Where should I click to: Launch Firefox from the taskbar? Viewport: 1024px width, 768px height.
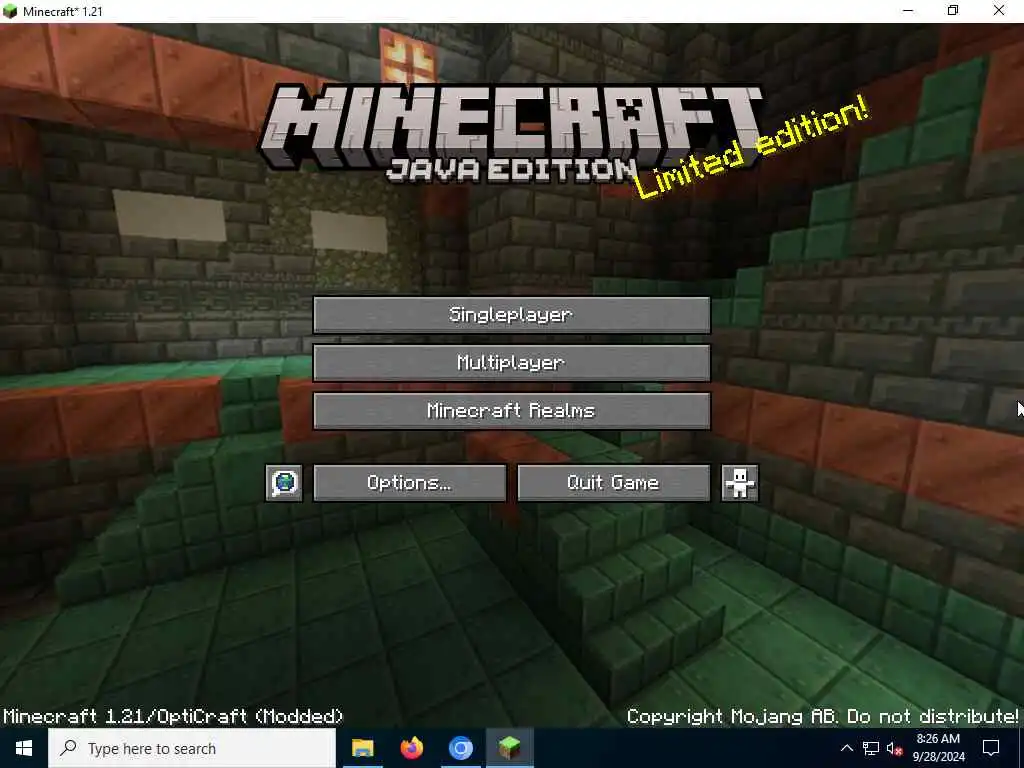[411, 748]
